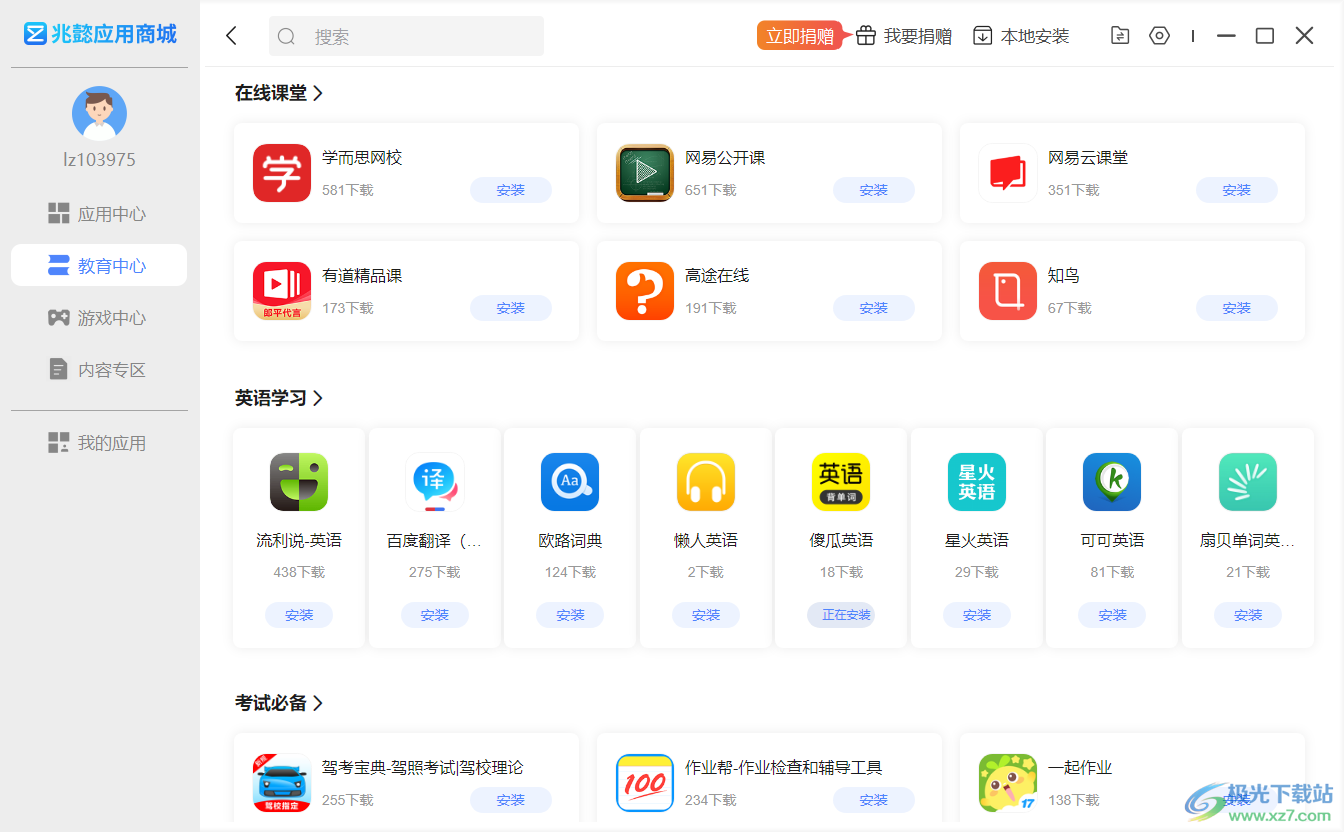The width and height of the screenshot is (1344, 832).
Task: Click the 学而思网校 title text
Action: coord(362,158)
